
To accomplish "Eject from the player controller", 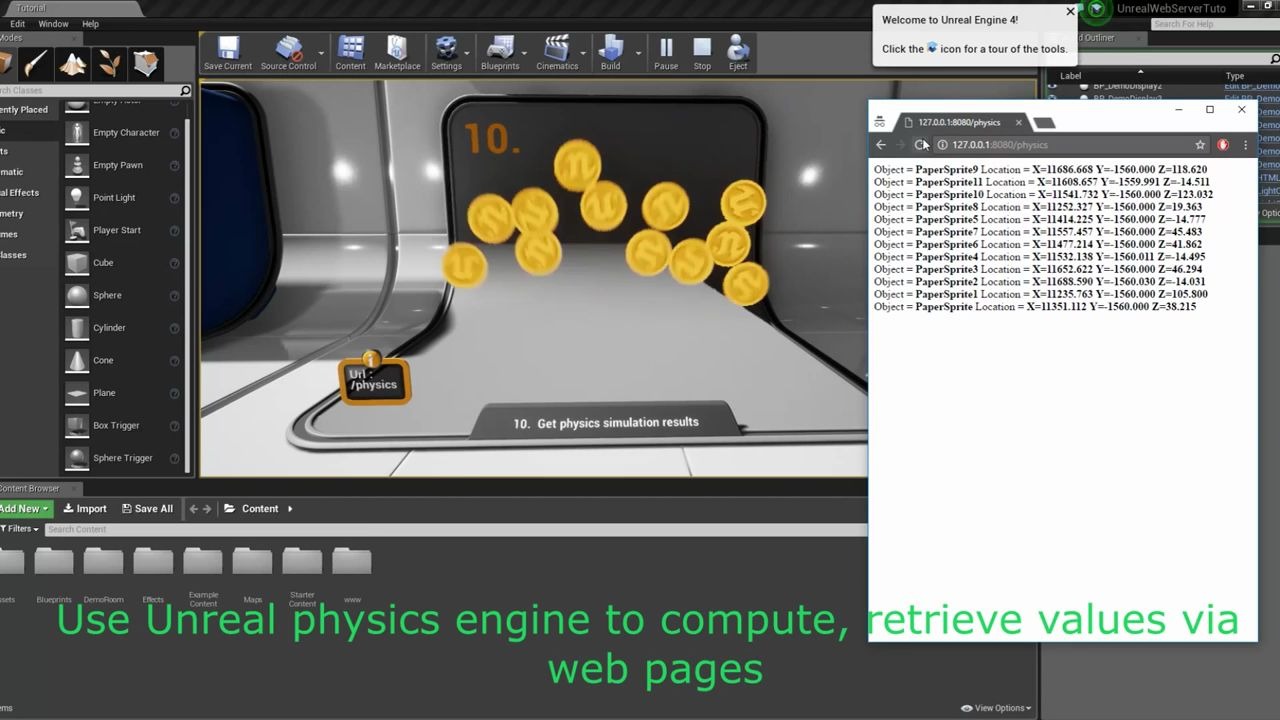I will [738, 53].
